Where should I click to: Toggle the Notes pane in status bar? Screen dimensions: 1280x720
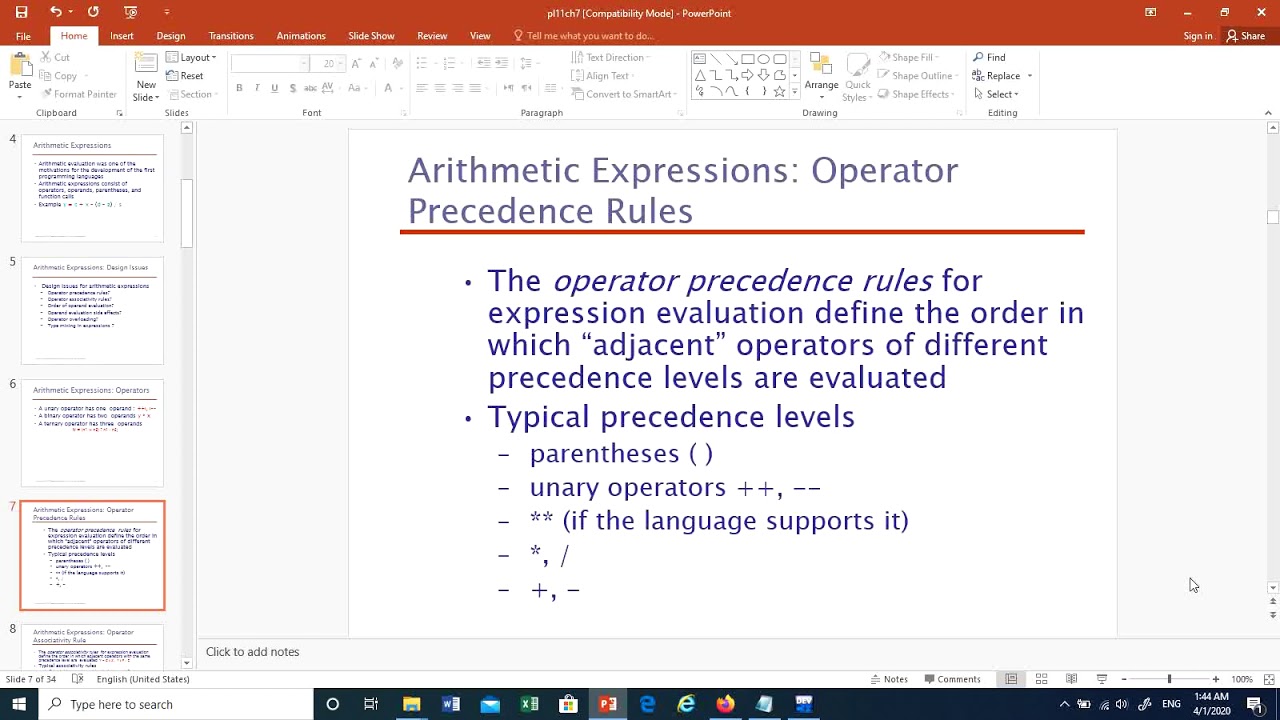889,679
